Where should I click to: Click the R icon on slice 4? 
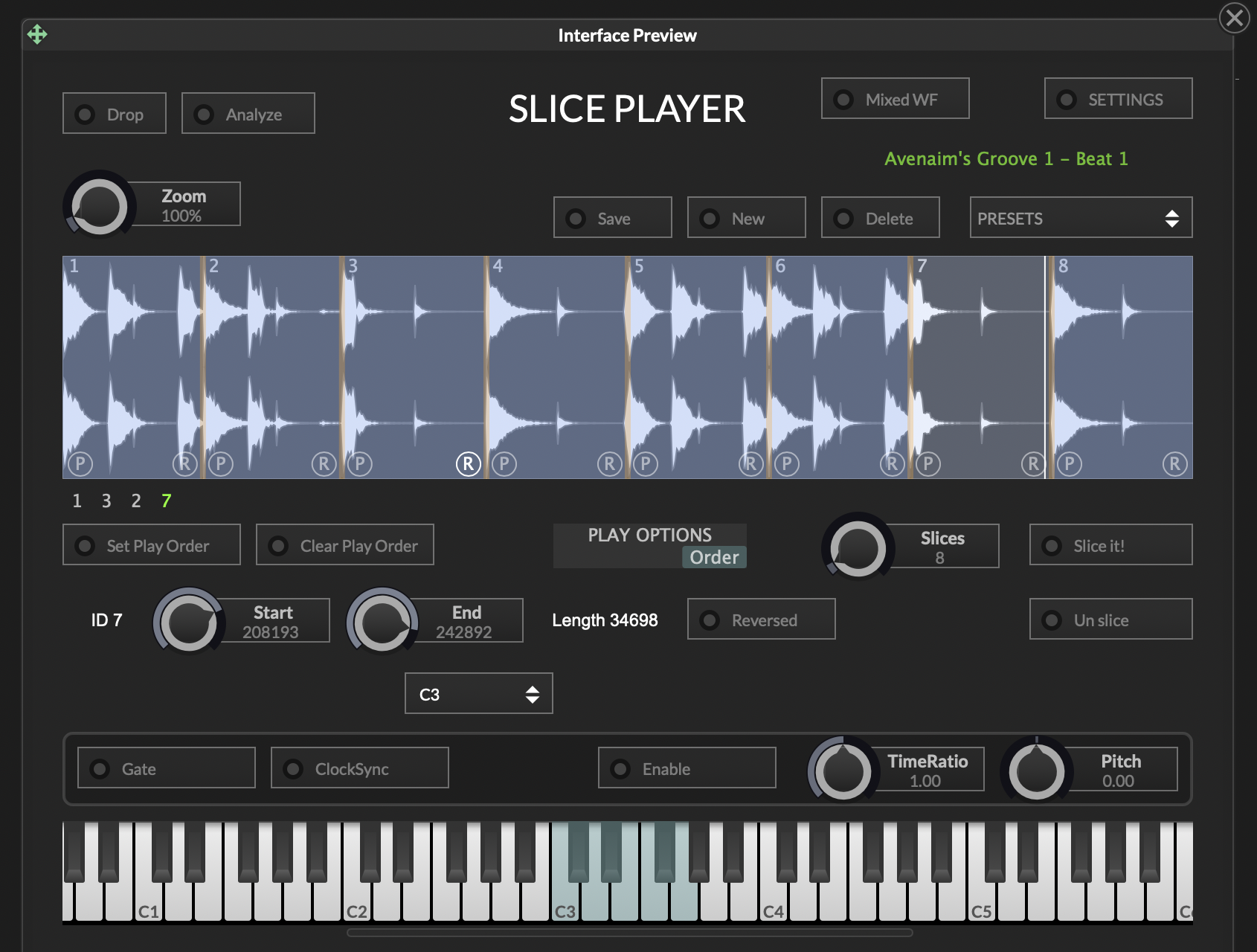(610, 464)
